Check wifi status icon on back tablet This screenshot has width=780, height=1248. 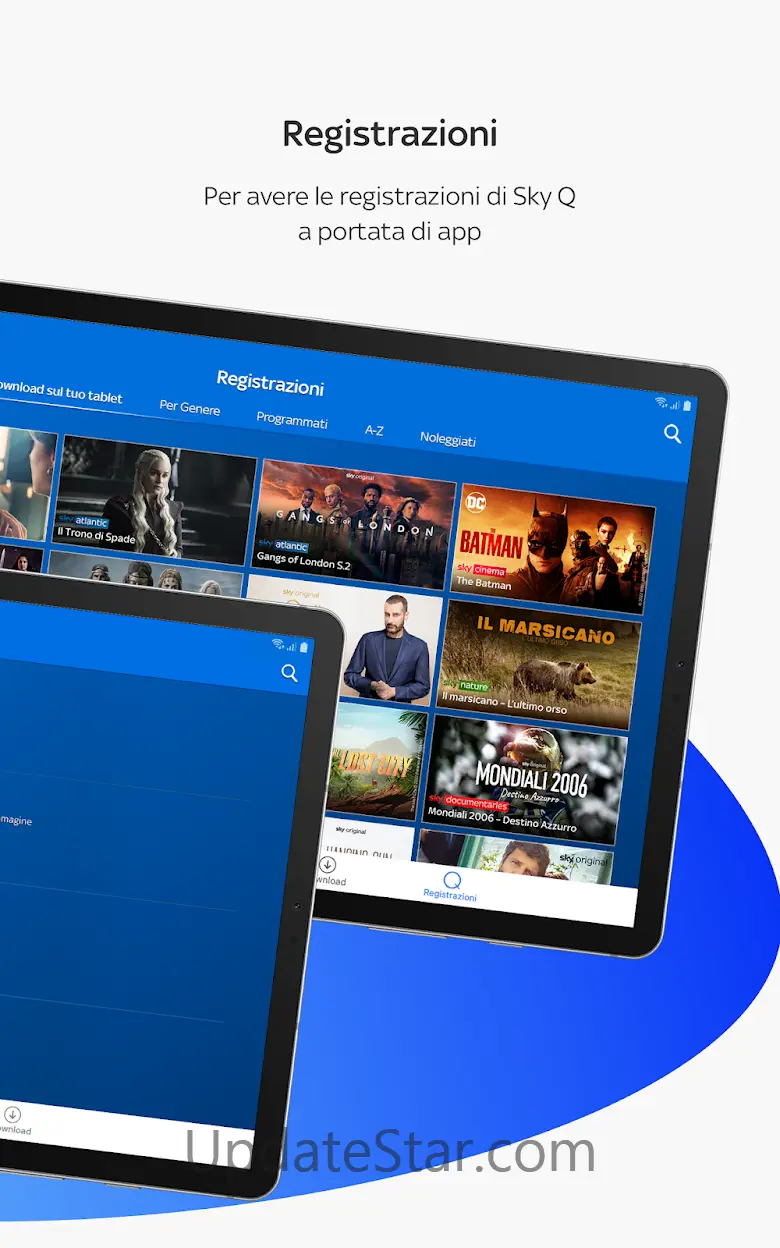tap(661, 403)
